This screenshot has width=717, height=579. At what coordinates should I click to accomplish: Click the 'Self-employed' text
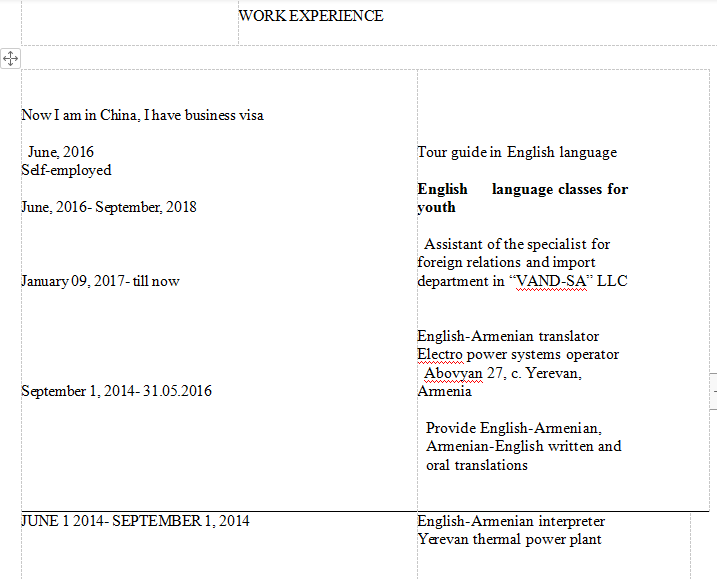pos(66,170)
